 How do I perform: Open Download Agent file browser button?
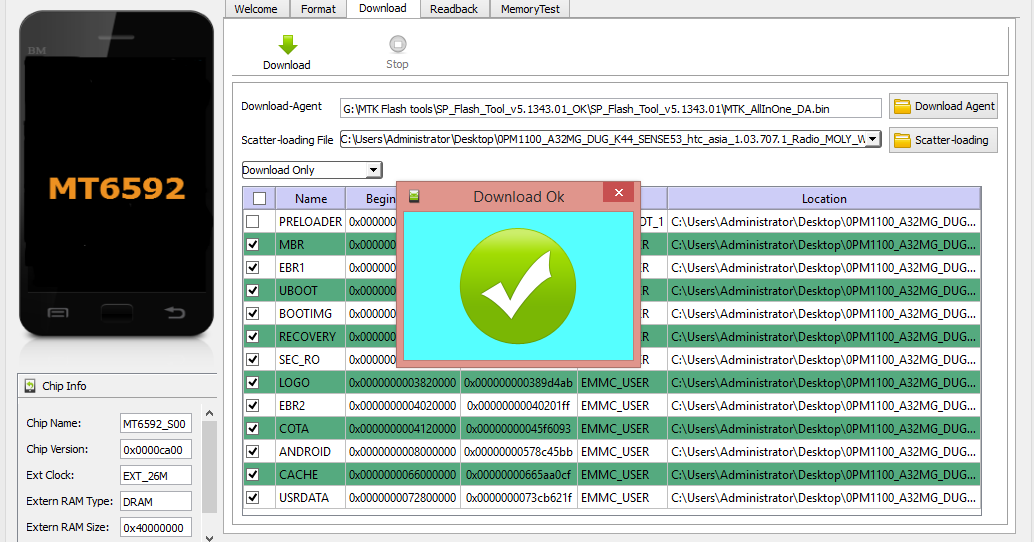click(x=944, y=106)
